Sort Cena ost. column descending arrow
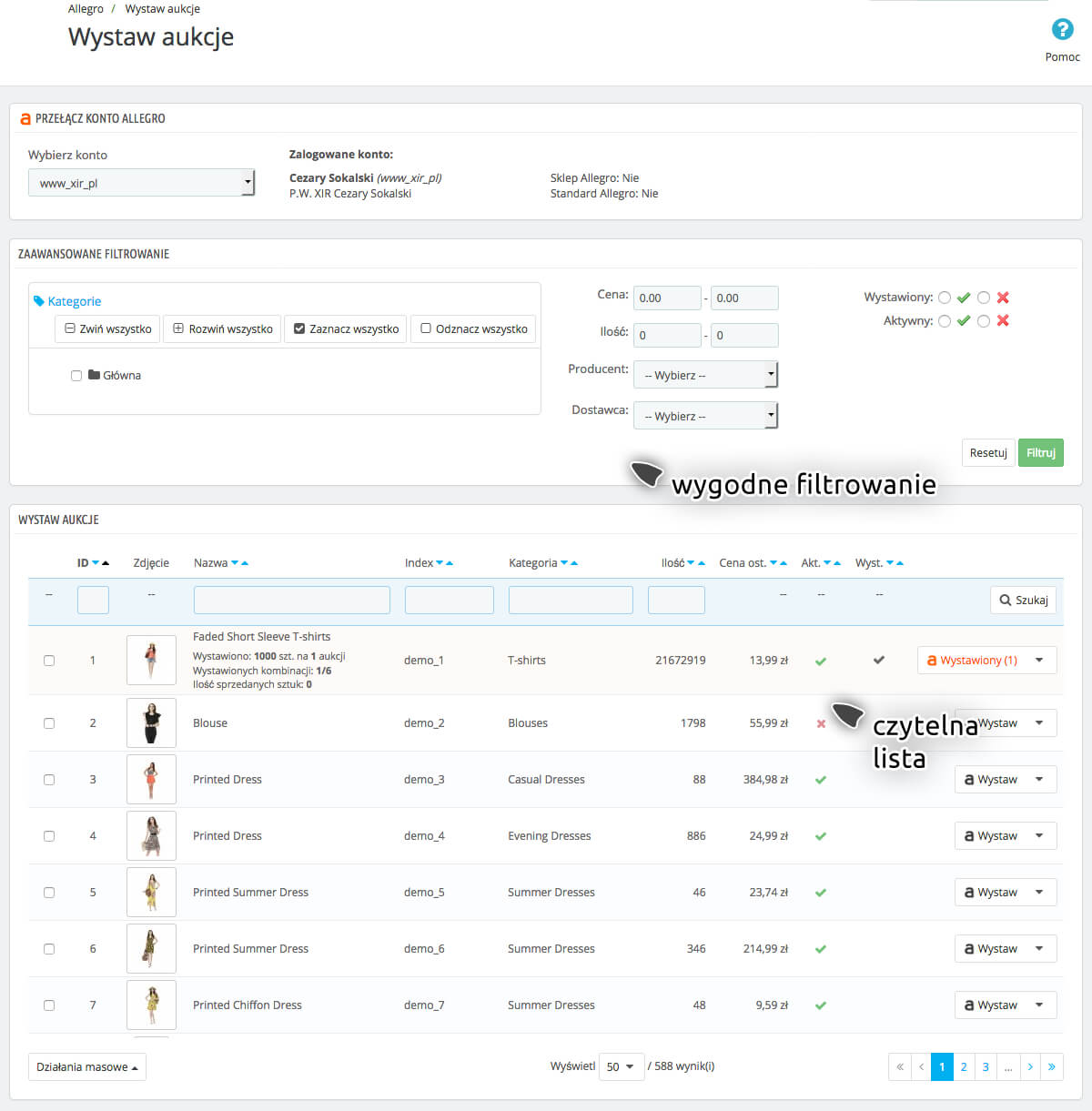The height and width of the screenshot is (1111, 1092). 773,563
